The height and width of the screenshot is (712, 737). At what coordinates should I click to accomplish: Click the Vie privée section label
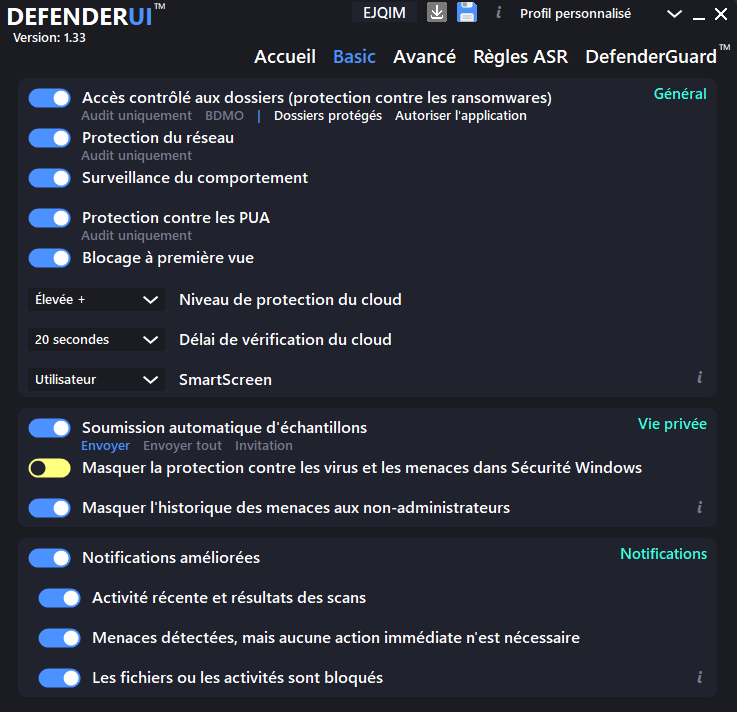tap(672, 424)
